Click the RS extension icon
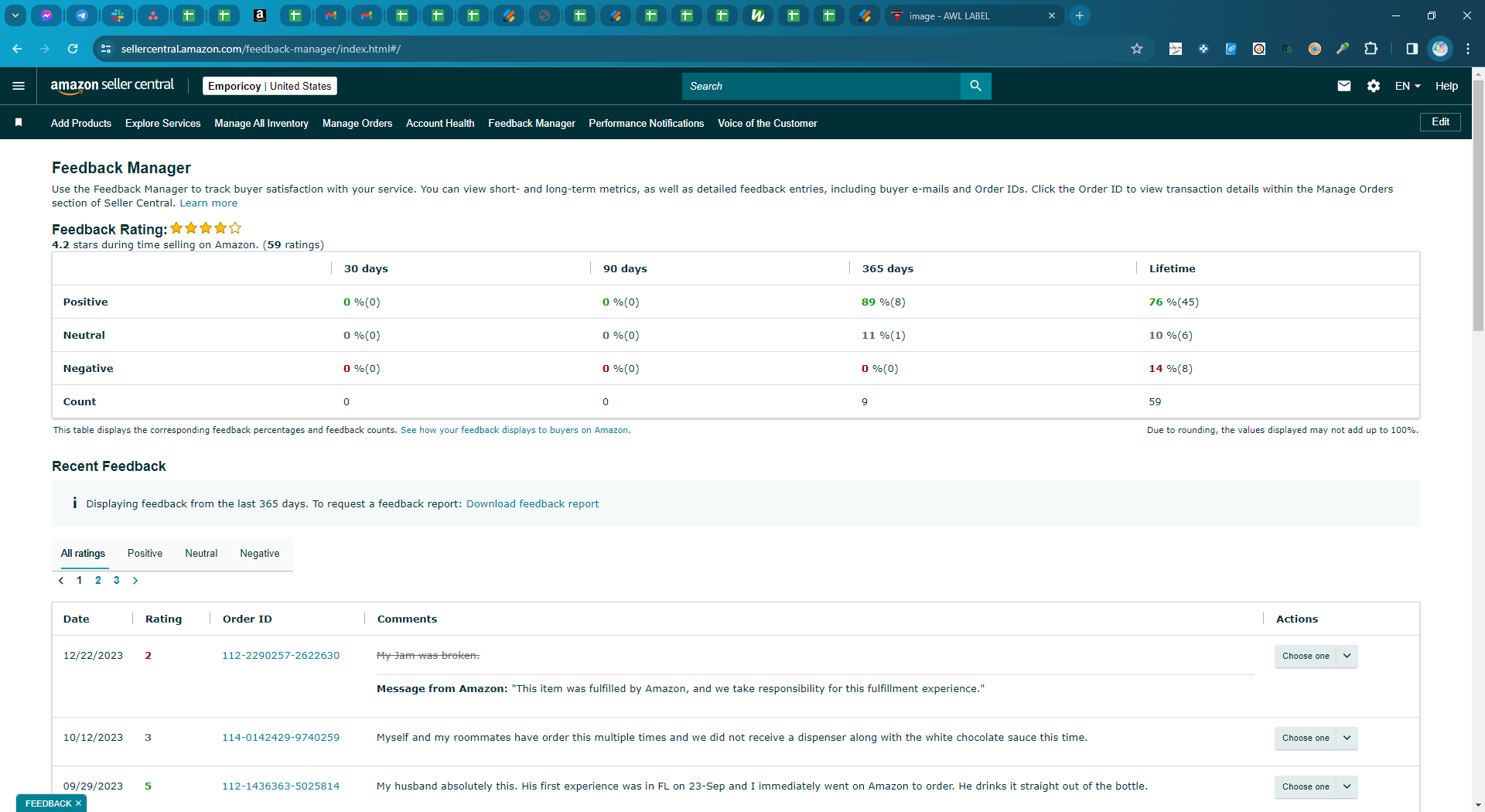The height and width of the screenshot is (812, 1485). point(1287,49)
